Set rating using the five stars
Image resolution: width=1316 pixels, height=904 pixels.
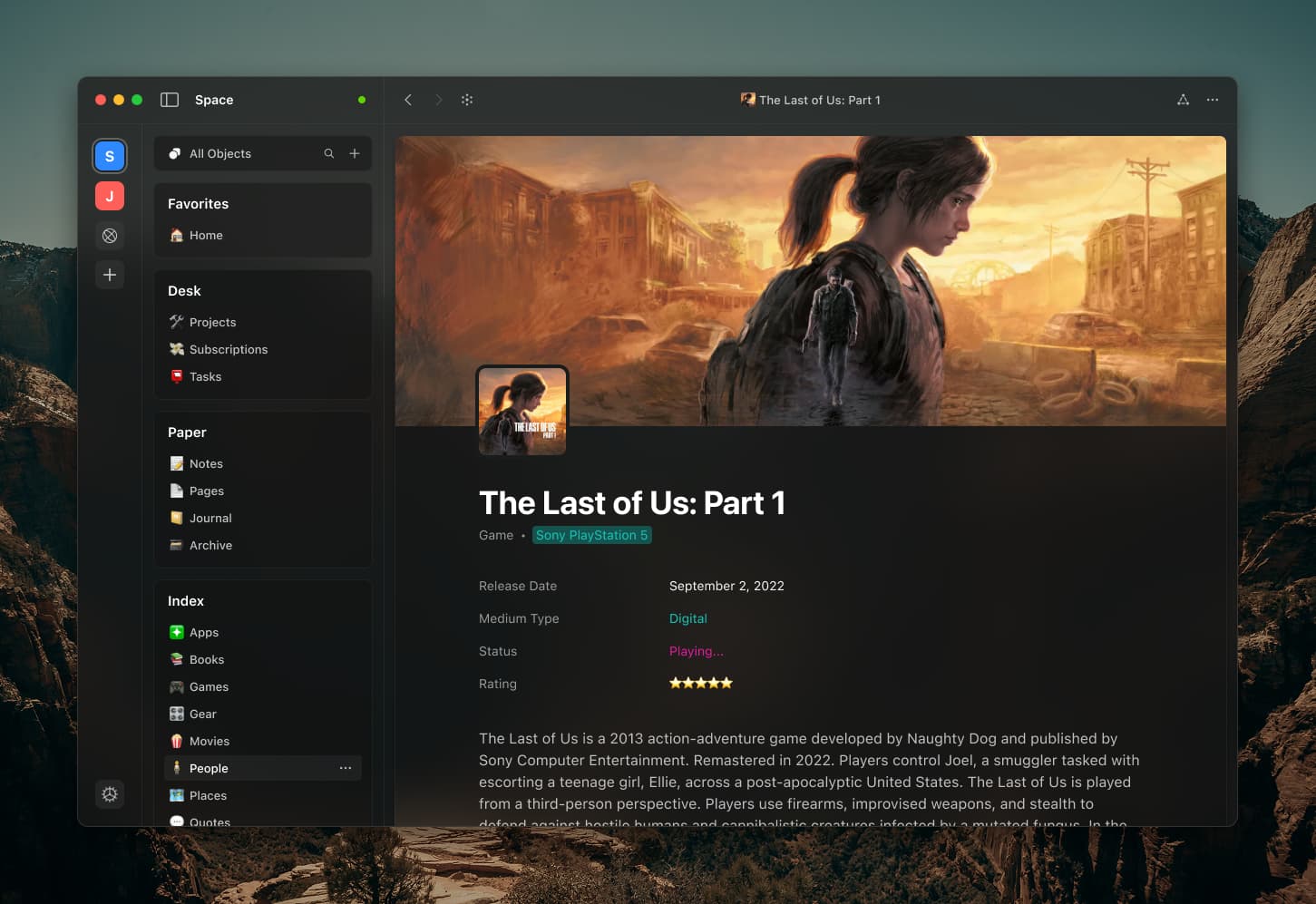click(701, 684)
